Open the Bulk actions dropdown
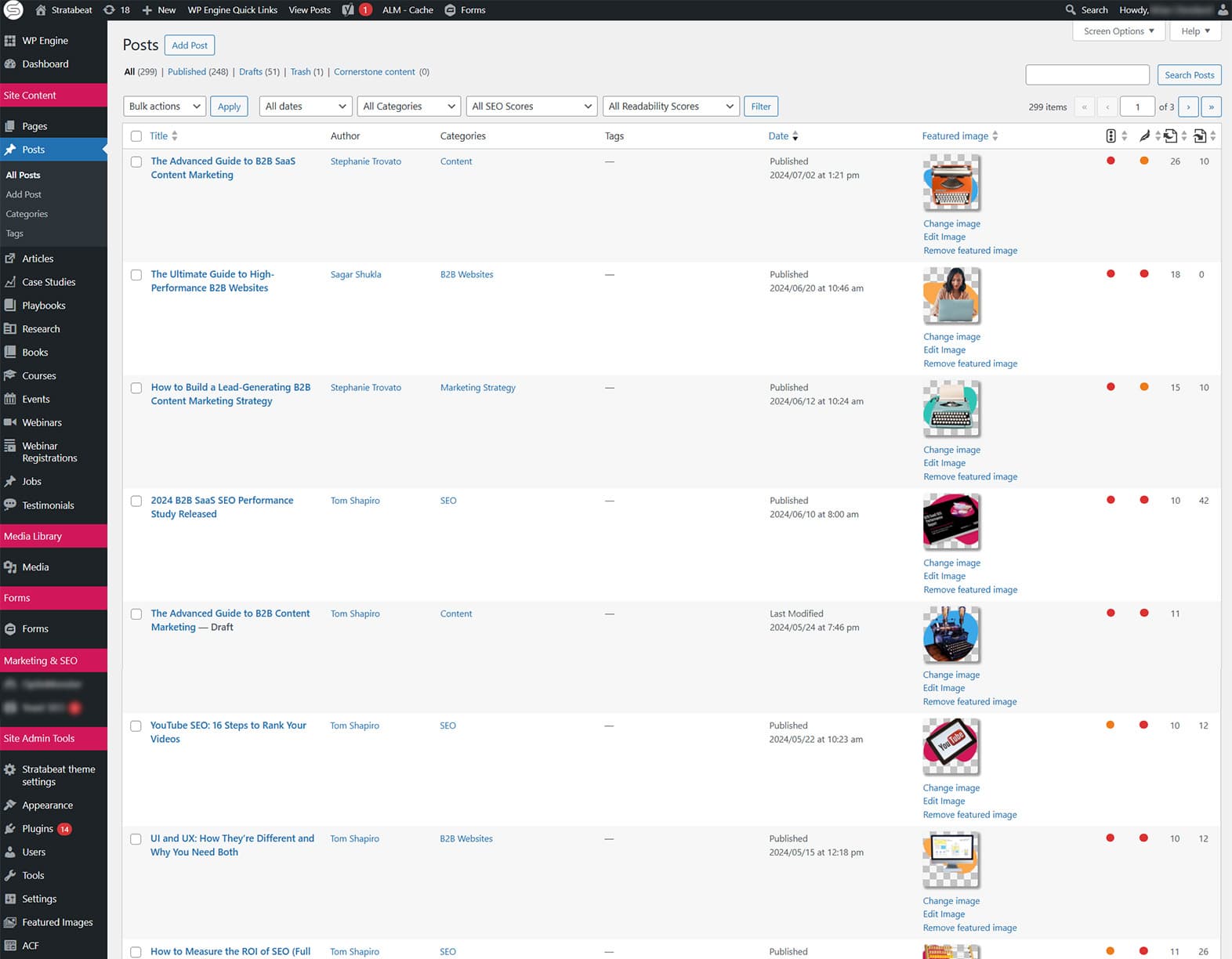1232x959 pixels. (165, 107)
